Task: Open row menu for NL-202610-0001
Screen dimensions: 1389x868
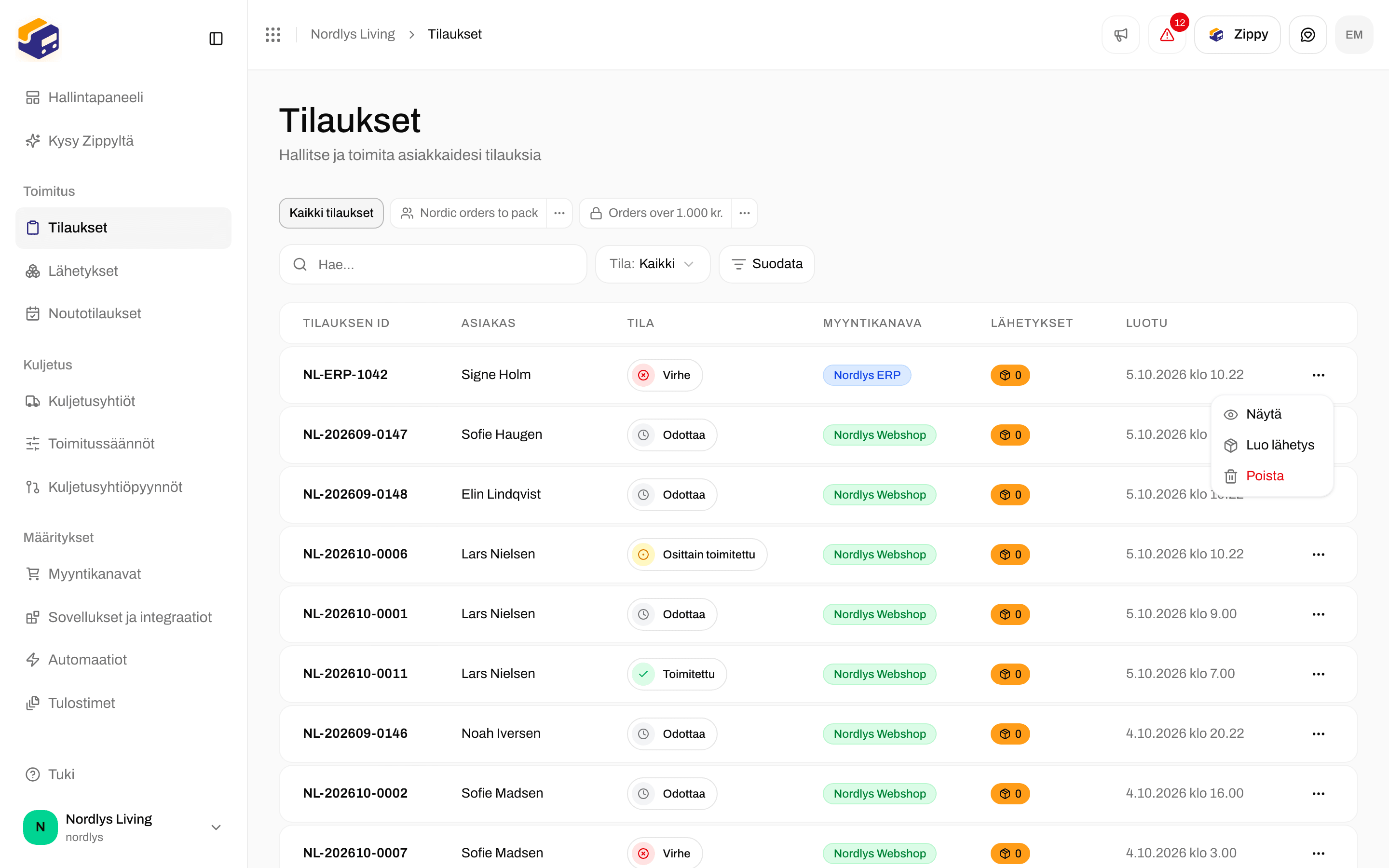Action: pos(1319,614)
